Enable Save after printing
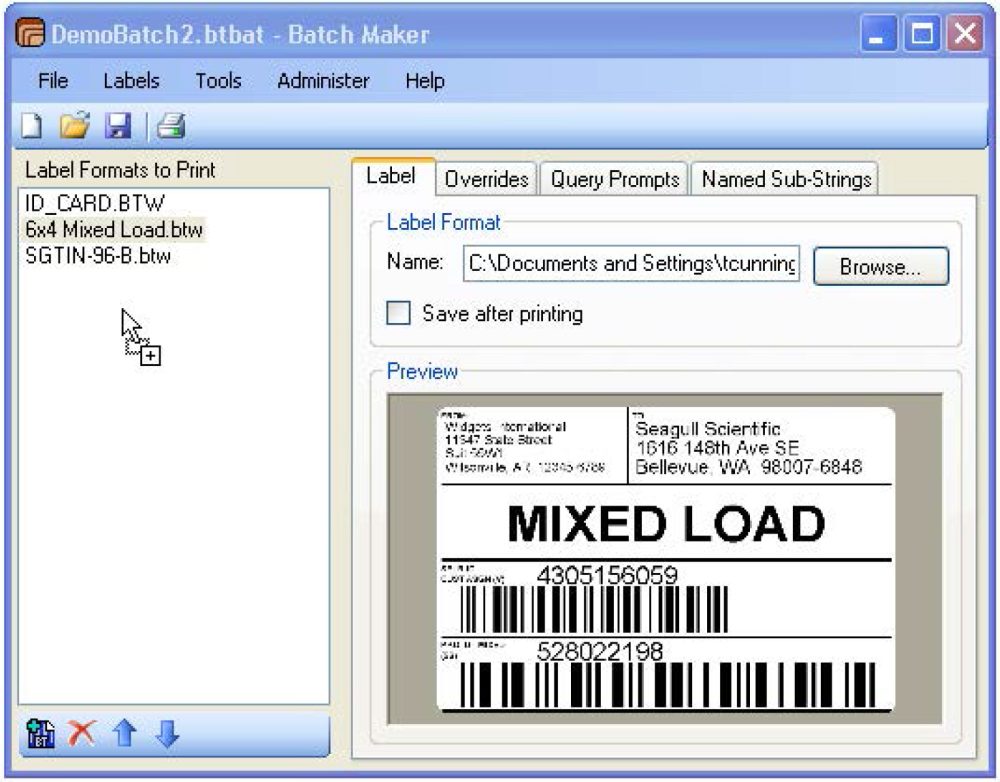Image resolution: width=1000 pixels, height=782 pixels. pos(396,313)
